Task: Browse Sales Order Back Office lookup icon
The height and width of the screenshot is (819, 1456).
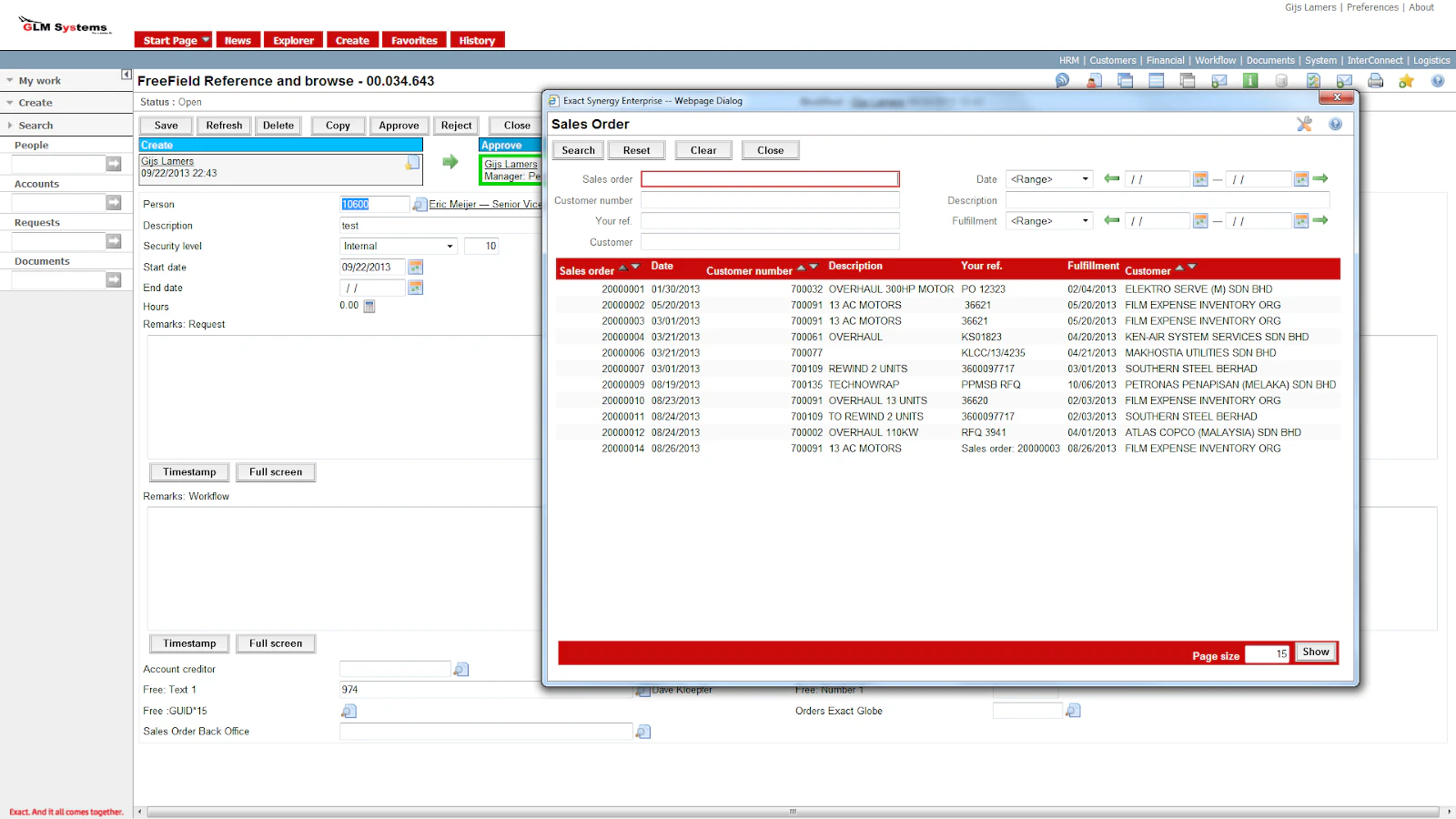Action: click(x=643, y=732)
